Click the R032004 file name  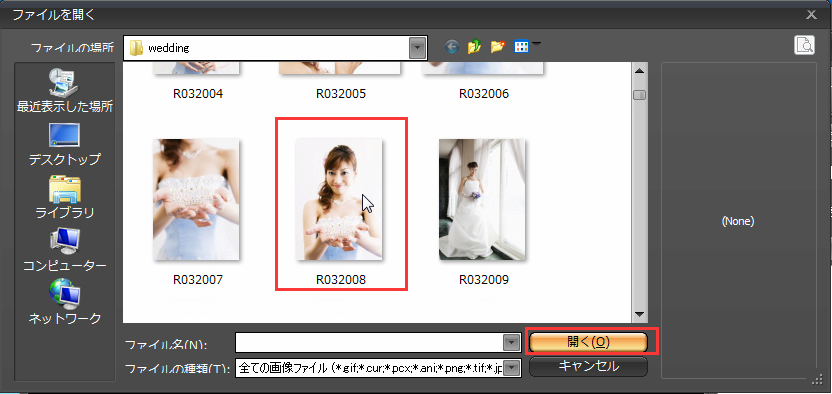coord(198,94)
